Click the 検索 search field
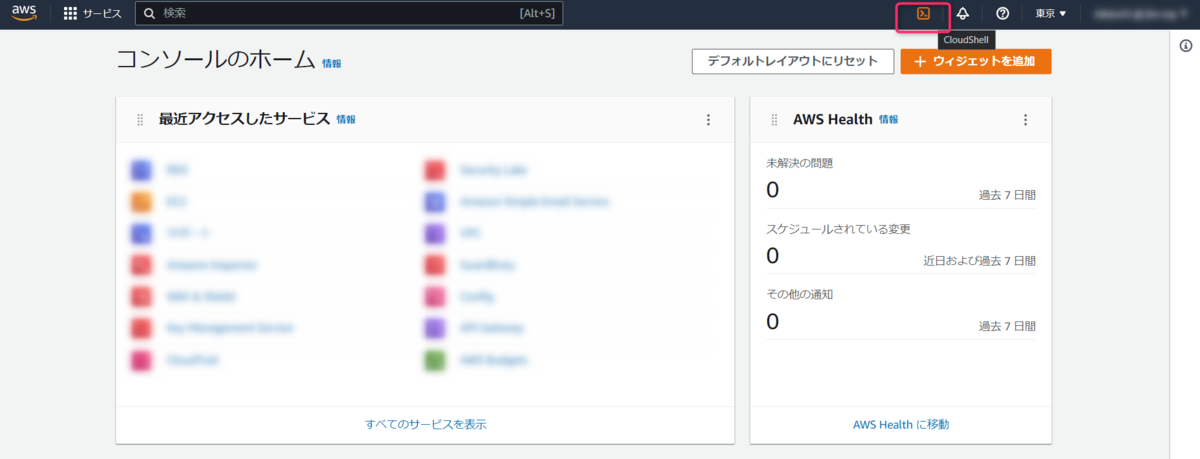 click(x=350, y=14)
